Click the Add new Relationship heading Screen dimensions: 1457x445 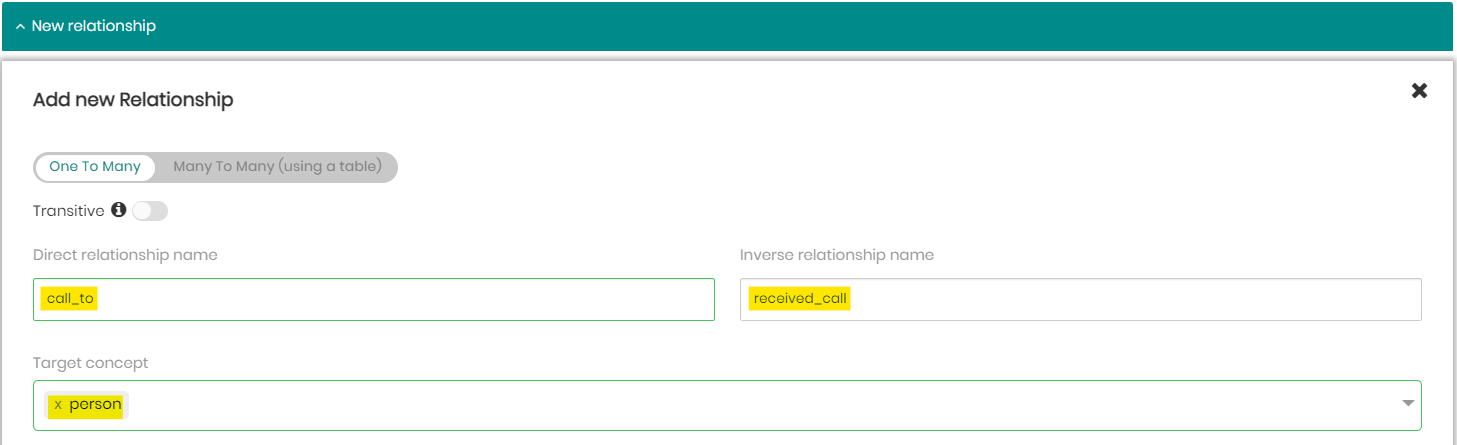pos(133,100)
